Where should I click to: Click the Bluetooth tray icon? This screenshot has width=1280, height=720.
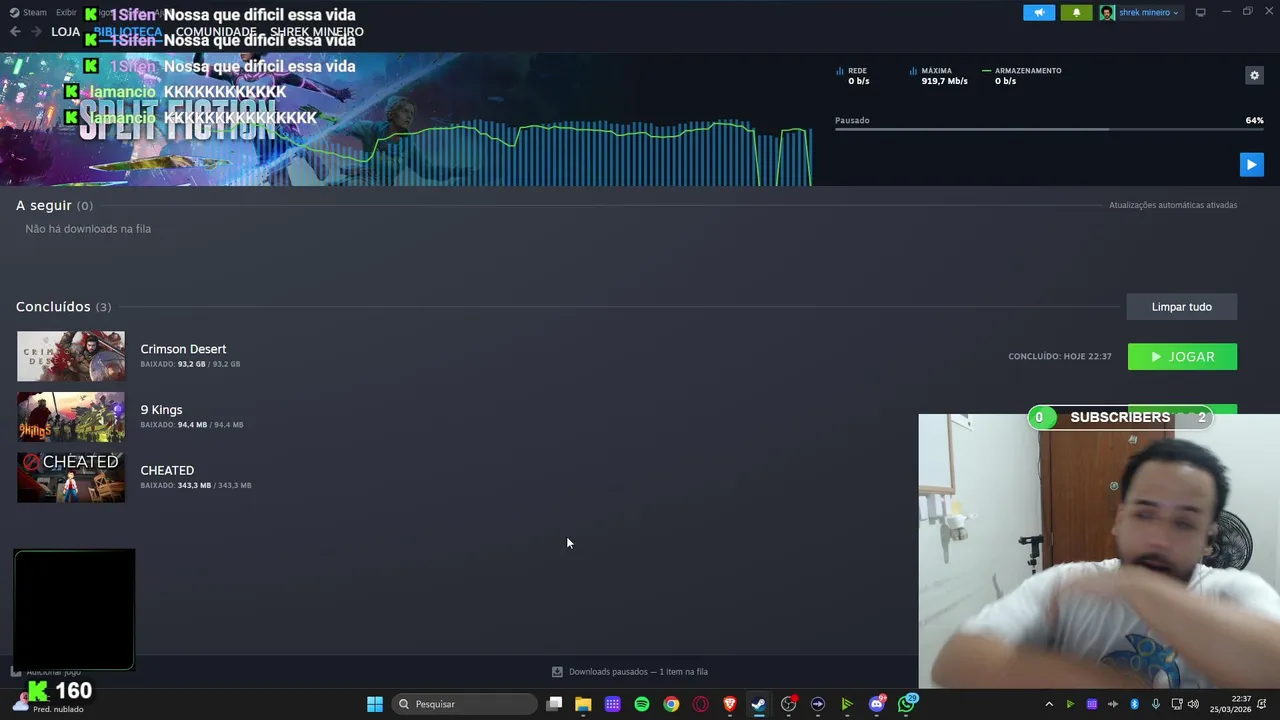(1134, 704)
